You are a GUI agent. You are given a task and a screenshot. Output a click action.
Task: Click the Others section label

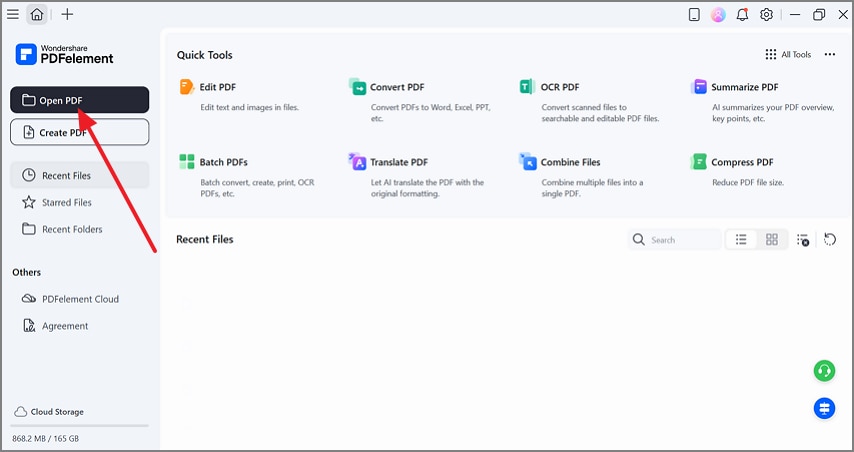pos(27,272)
